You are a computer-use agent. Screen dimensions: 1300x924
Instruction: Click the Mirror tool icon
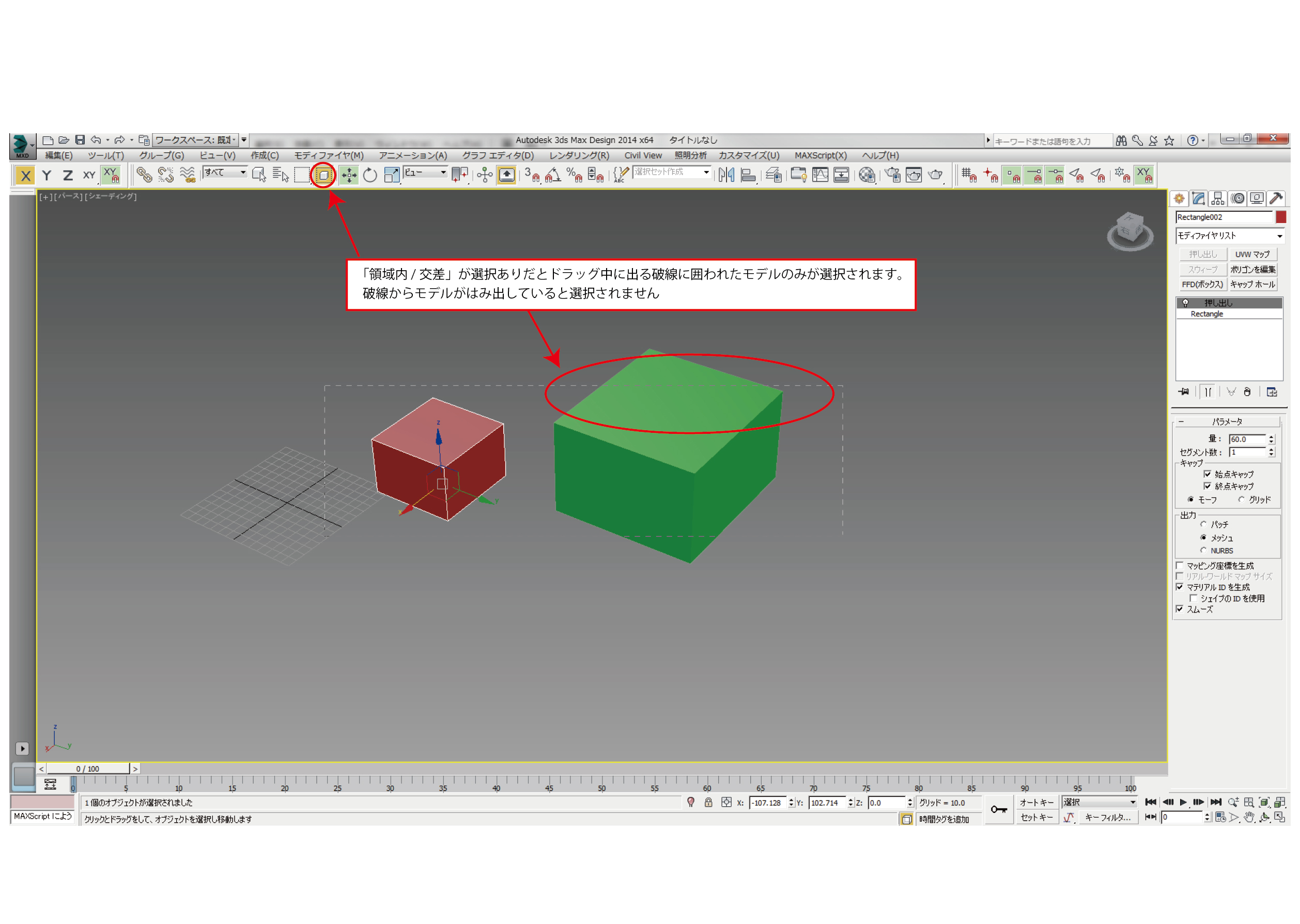(x=726, y=175)
